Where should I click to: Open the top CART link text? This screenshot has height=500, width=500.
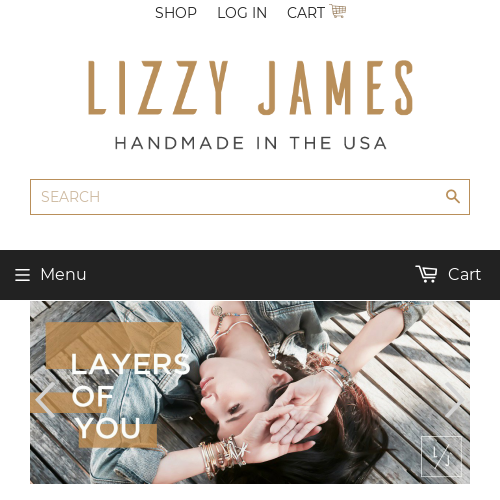[306, 13]
